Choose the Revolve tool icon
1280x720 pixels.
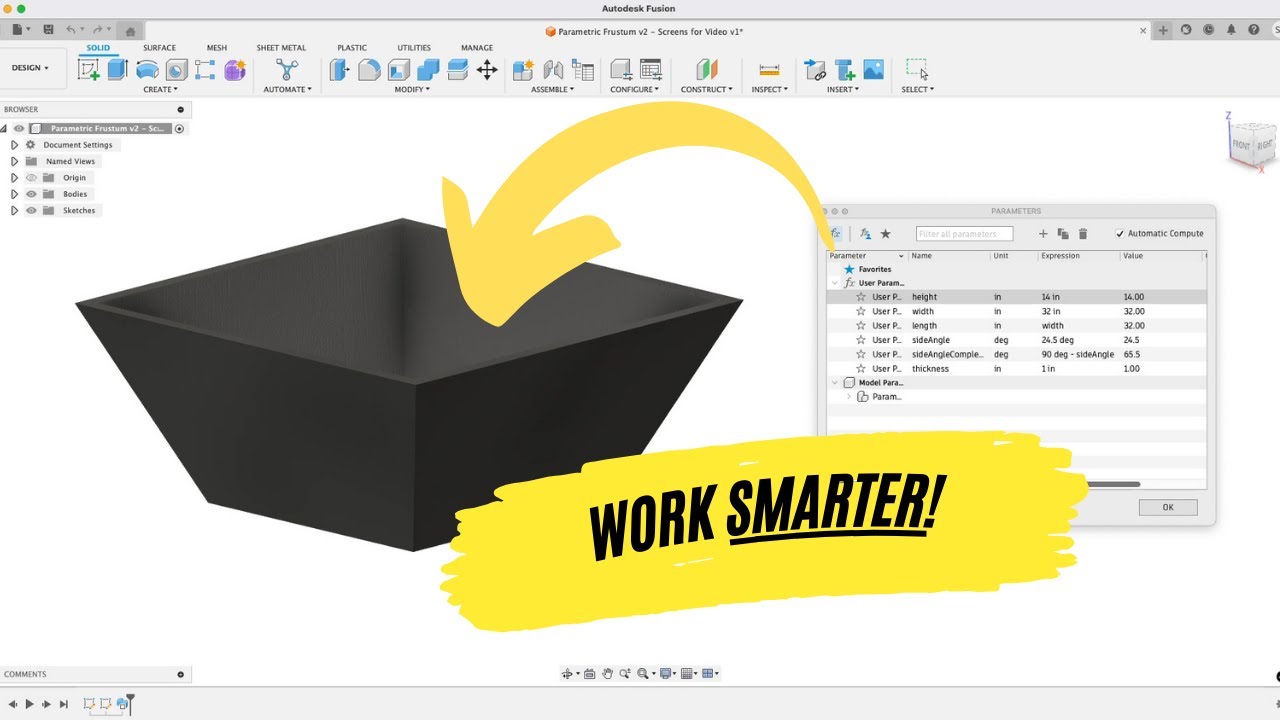point(147,70)
